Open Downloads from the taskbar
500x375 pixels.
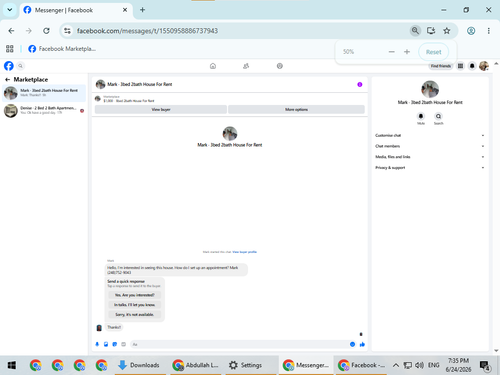(139, 365)
